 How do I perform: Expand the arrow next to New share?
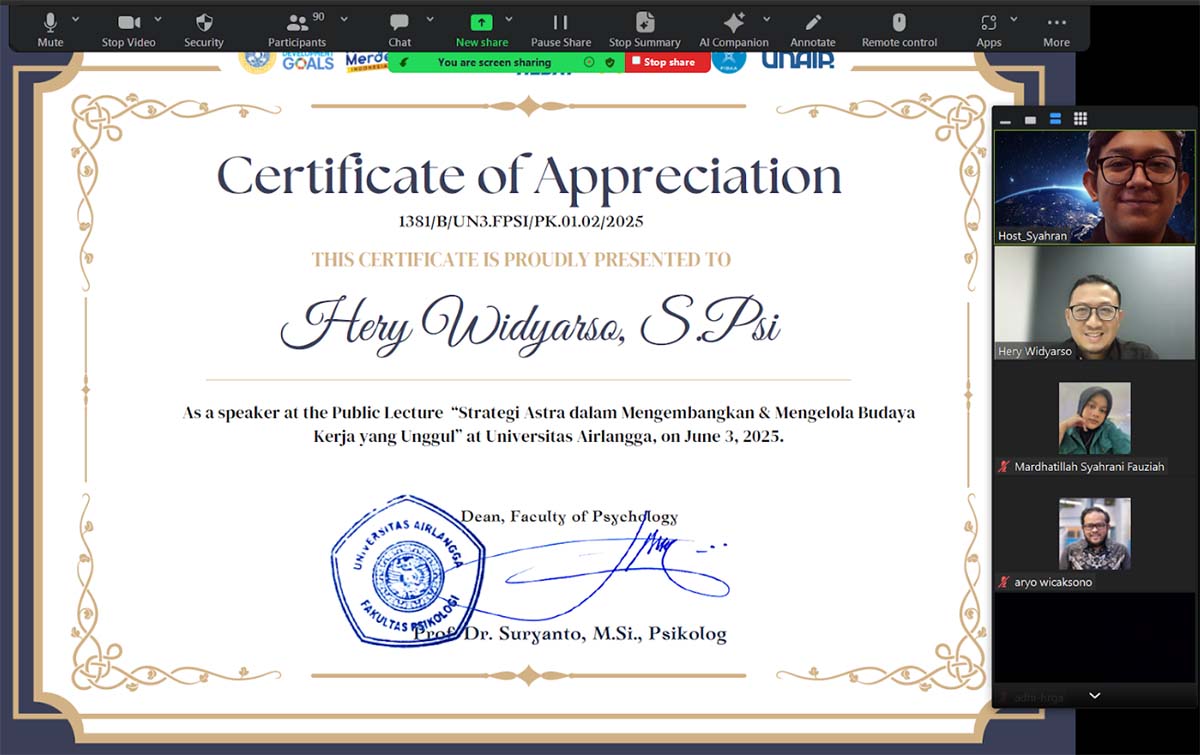click(x=508, y=19)
